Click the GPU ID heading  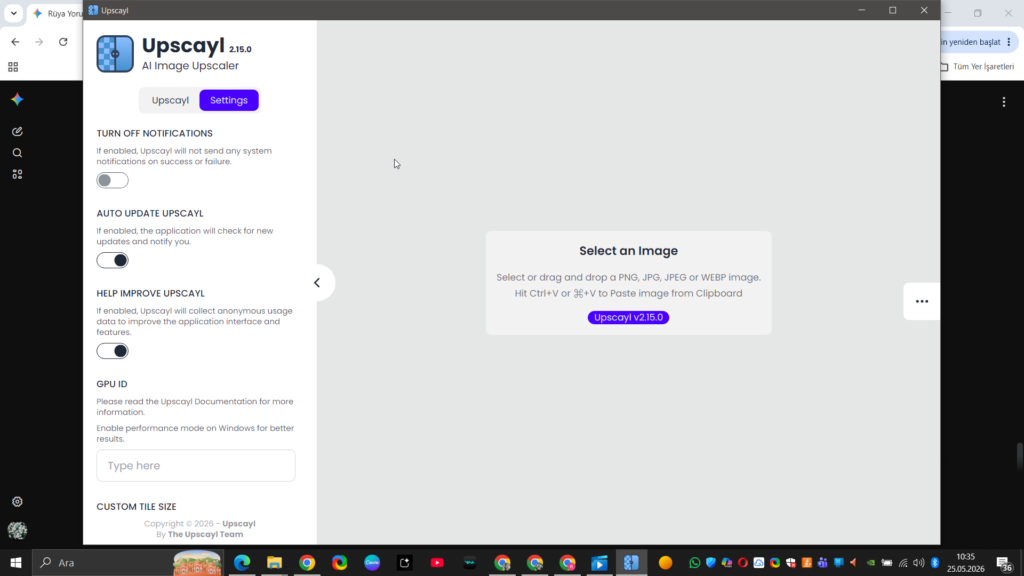pos(112,384)
